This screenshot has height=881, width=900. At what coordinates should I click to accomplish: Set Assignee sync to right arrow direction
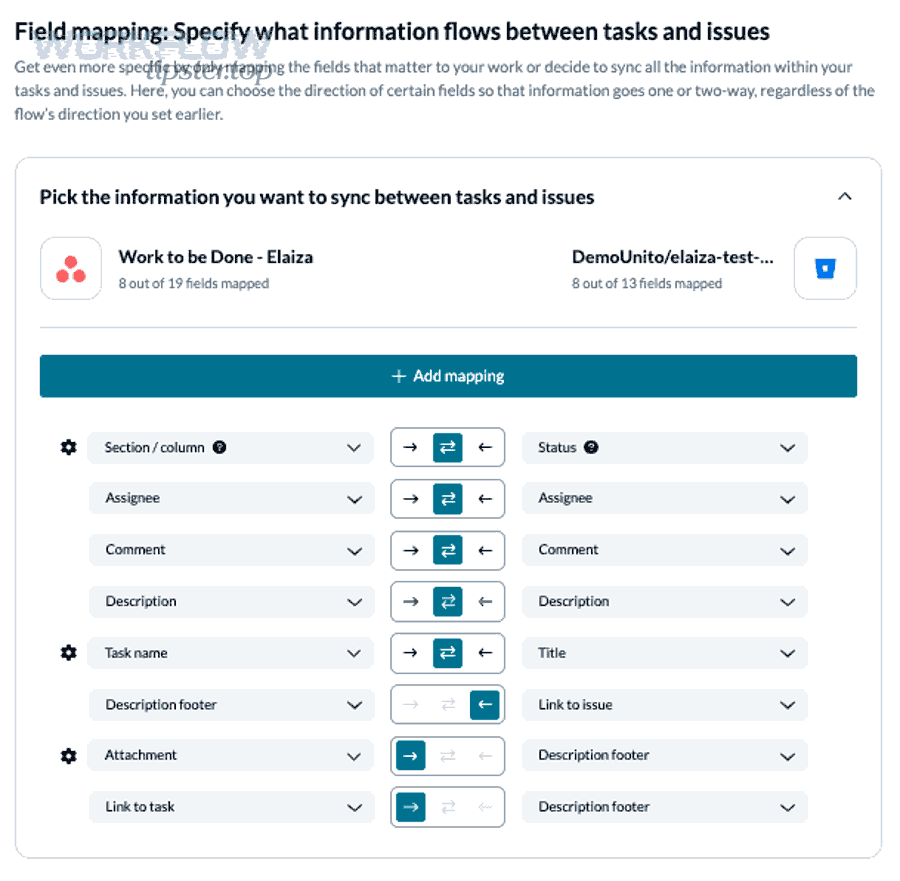tap(410, 499)
